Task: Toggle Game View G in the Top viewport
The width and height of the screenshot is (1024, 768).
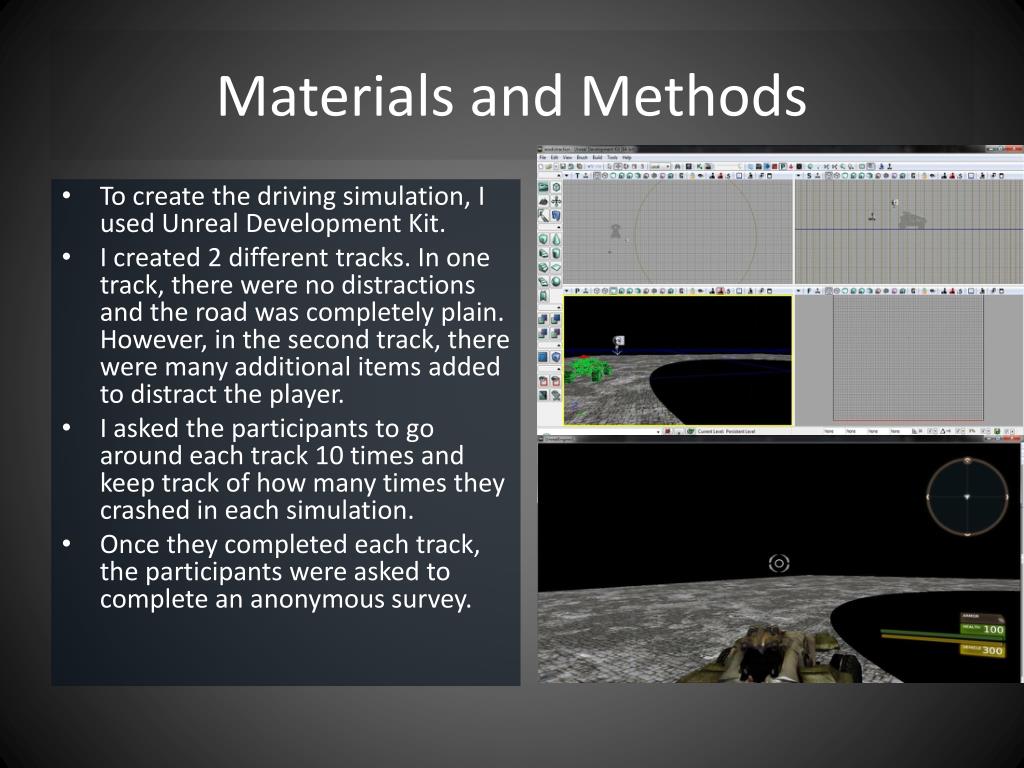Action: 681,176
